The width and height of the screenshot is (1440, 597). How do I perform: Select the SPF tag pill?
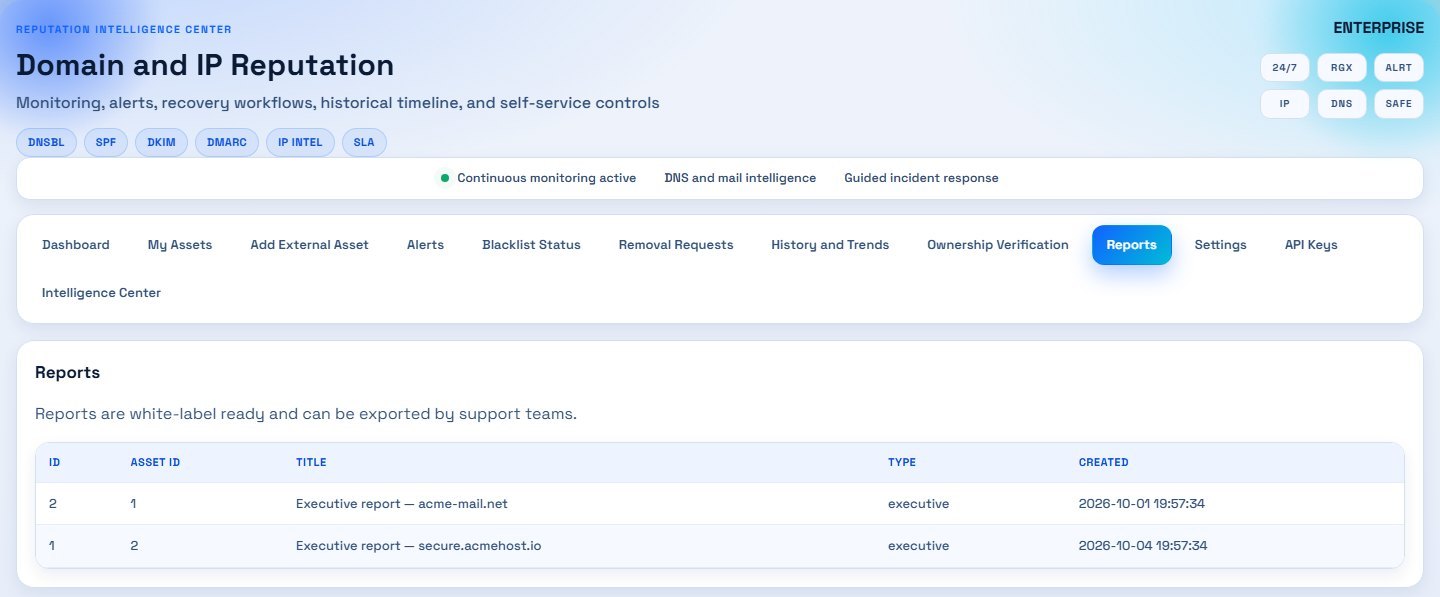(x=106, y=143)
